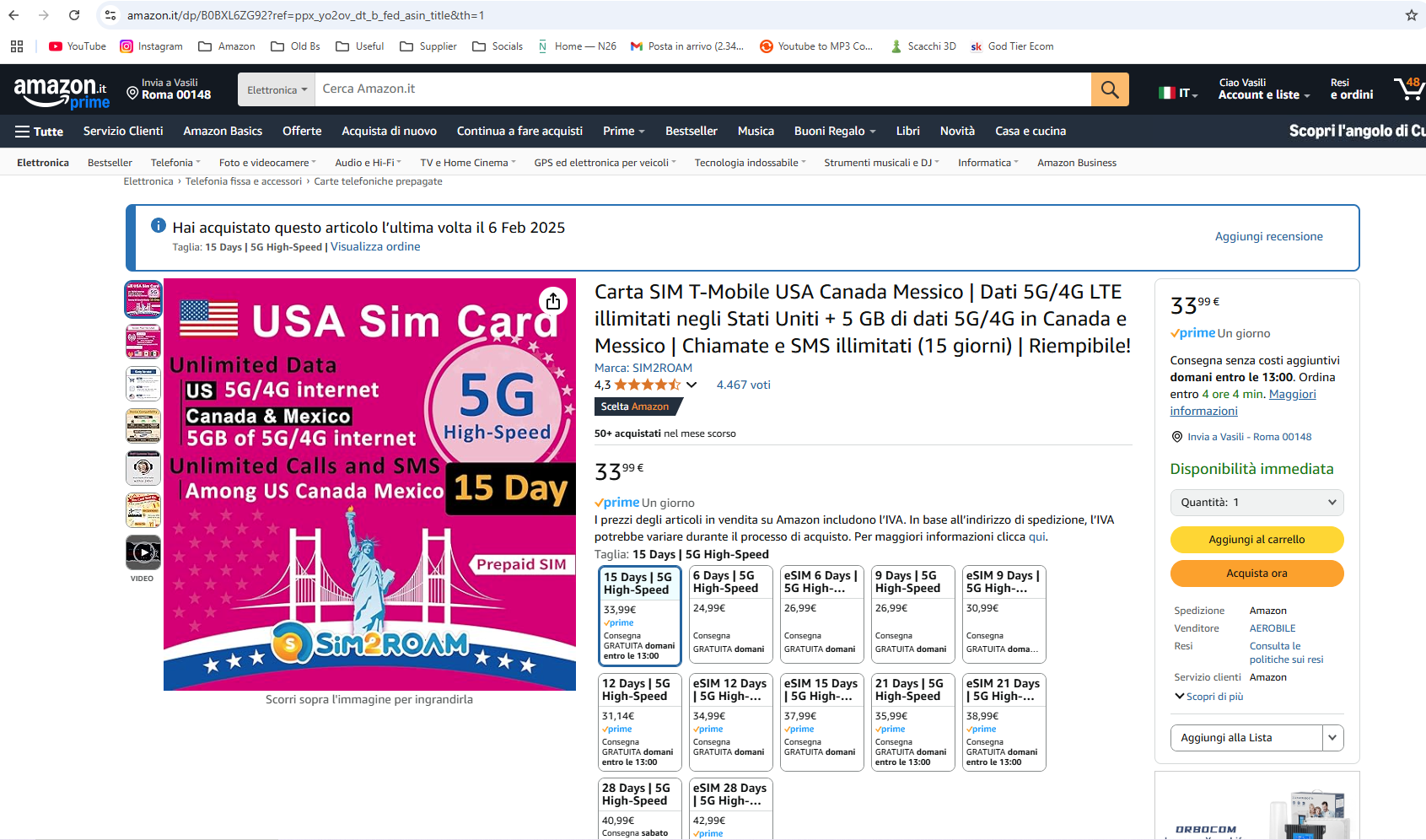Viewport: 1426px width, 840px height.
Task: Open the Tutte hamburger menu
Action: click(x=40, y=132)
